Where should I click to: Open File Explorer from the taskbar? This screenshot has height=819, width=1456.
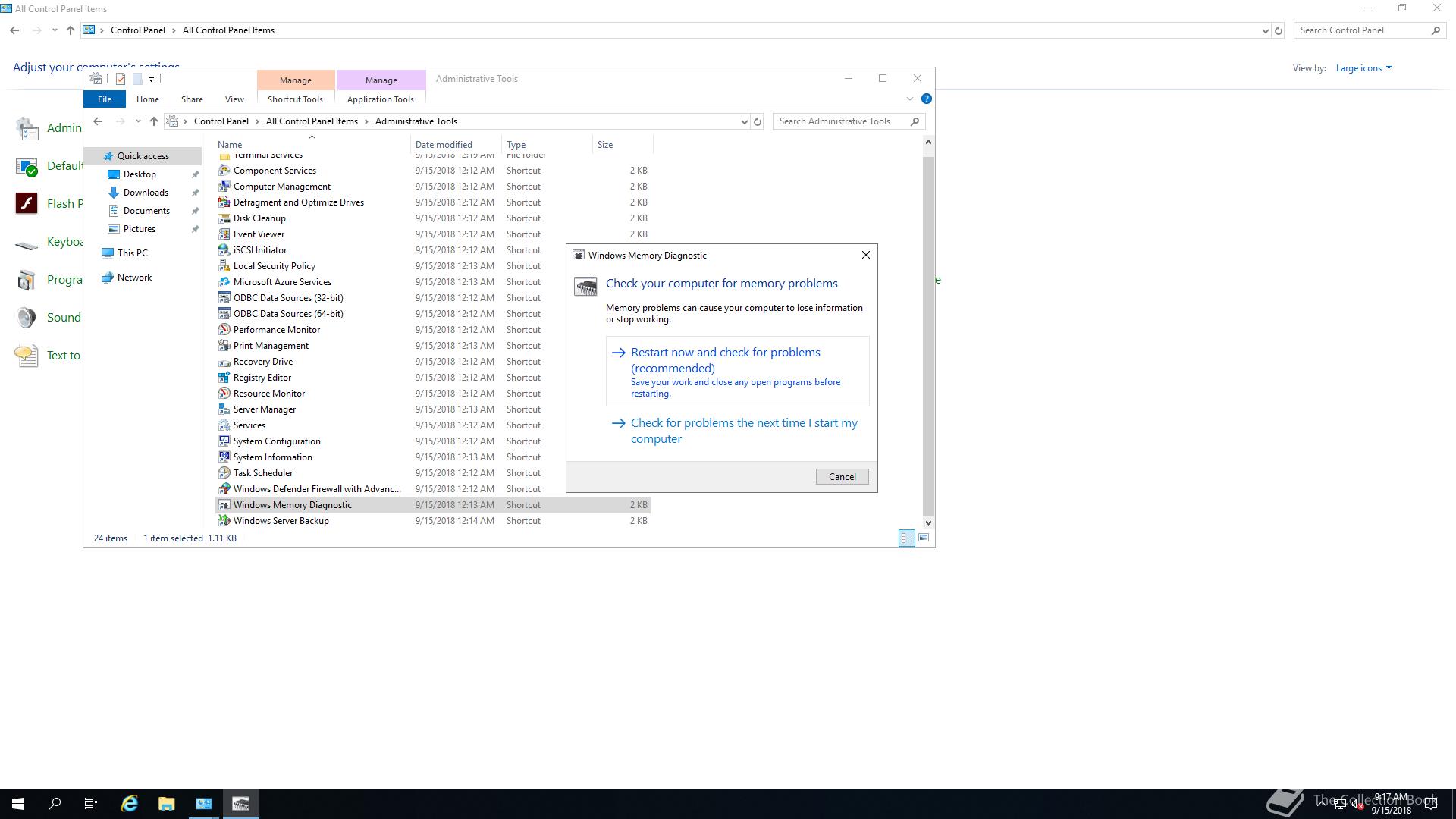(166, 804)
